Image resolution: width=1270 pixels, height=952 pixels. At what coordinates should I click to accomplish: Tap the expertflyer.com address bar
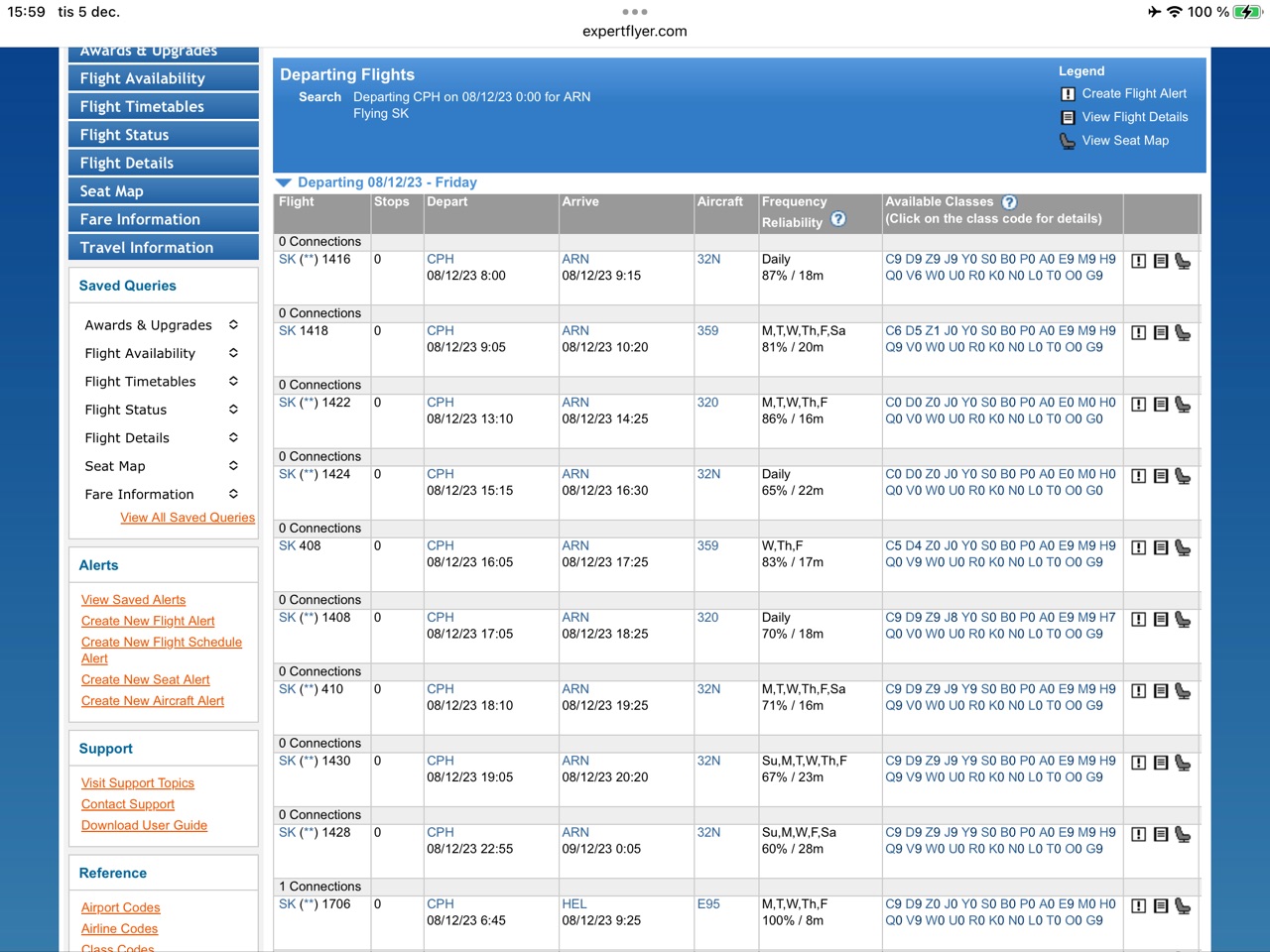point(635,32)
